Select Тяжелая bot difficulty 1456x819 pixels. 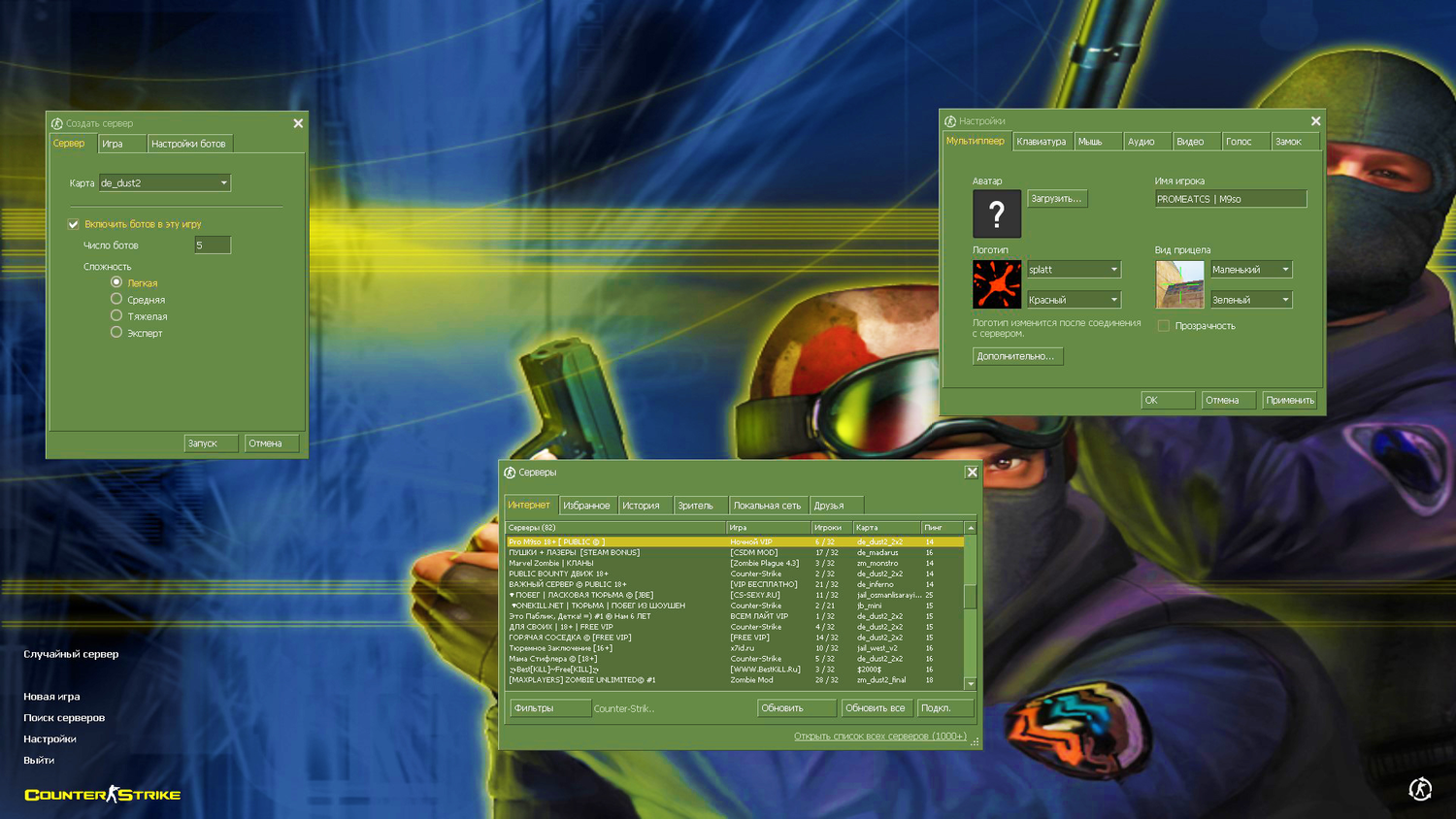[116, 315]
